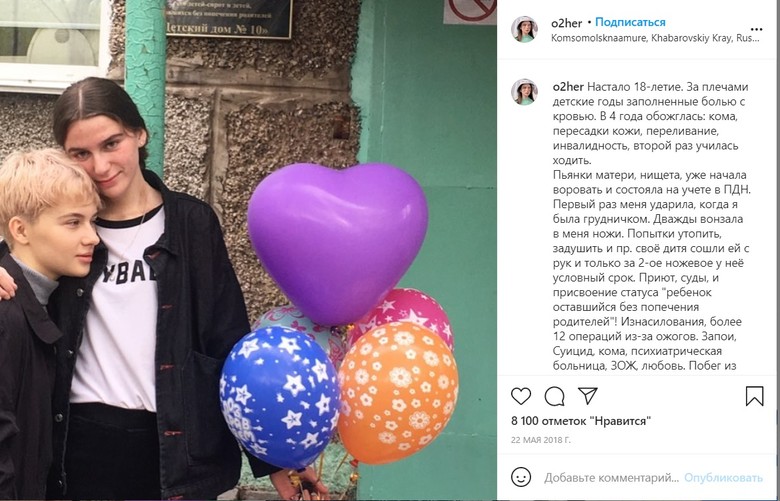
Task: View the 8 100 likes list
Action: [581, 421]
